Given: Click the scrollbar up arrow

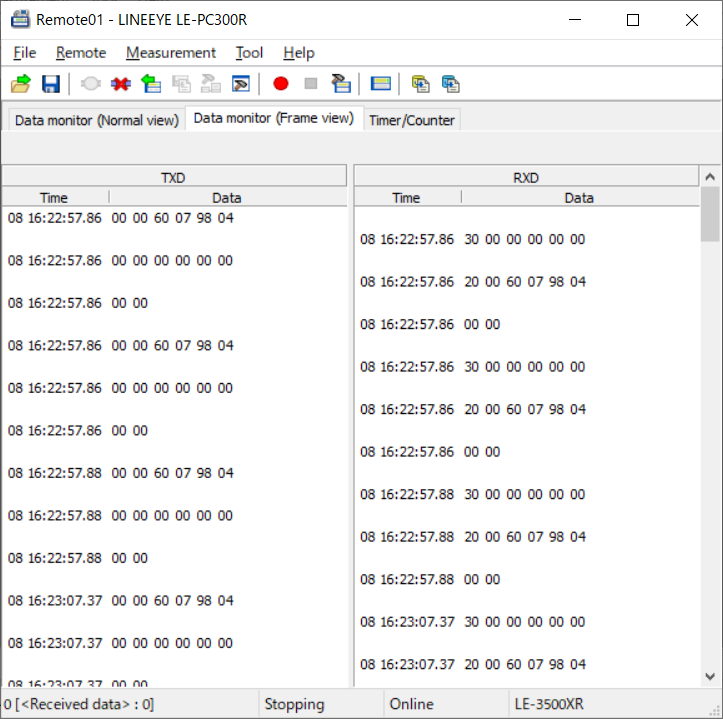Looking at the screenshot, I should [x=710, y=177].
